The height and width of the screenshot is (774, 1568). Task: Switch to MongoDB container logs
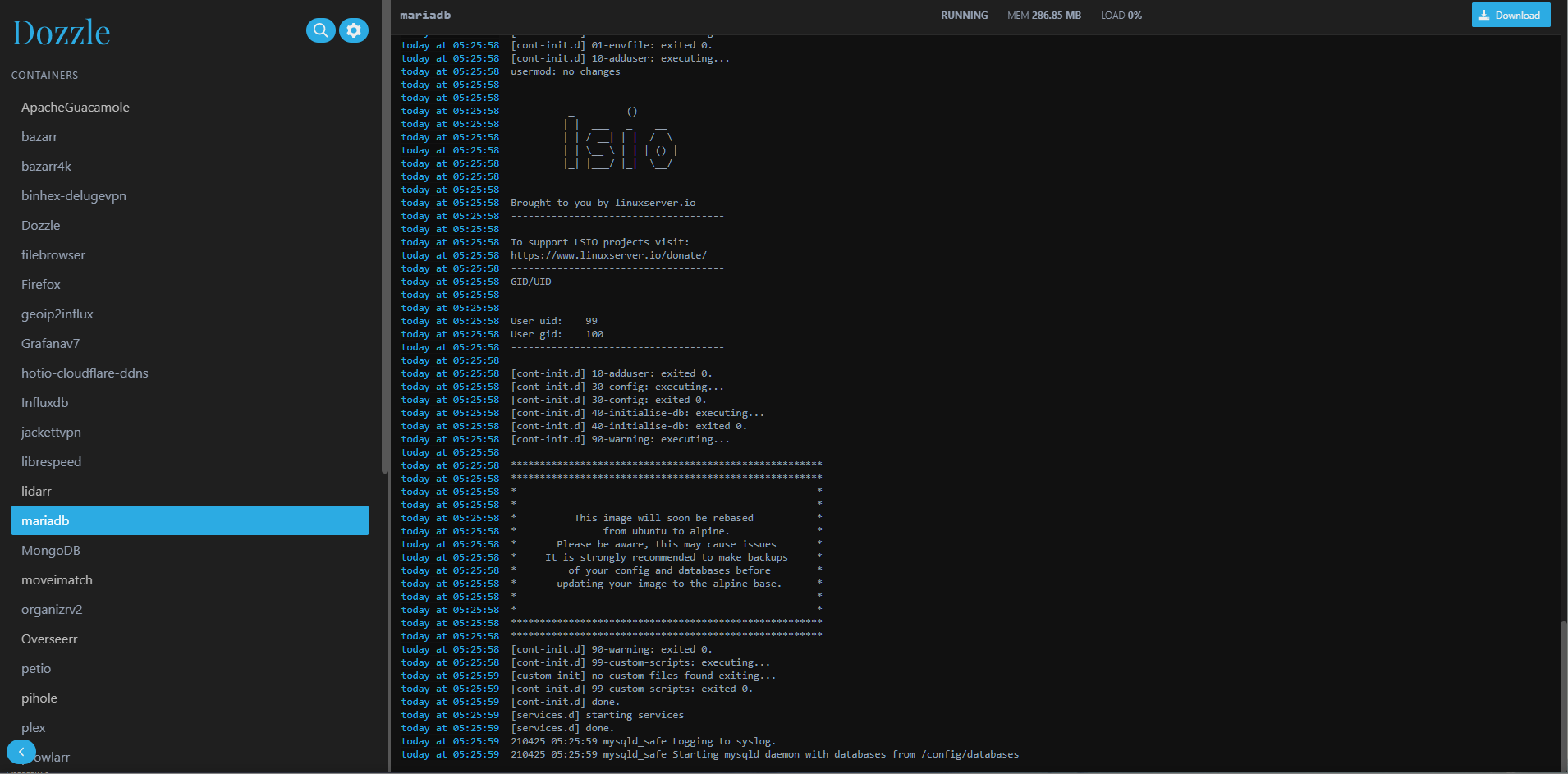point(51,551)
